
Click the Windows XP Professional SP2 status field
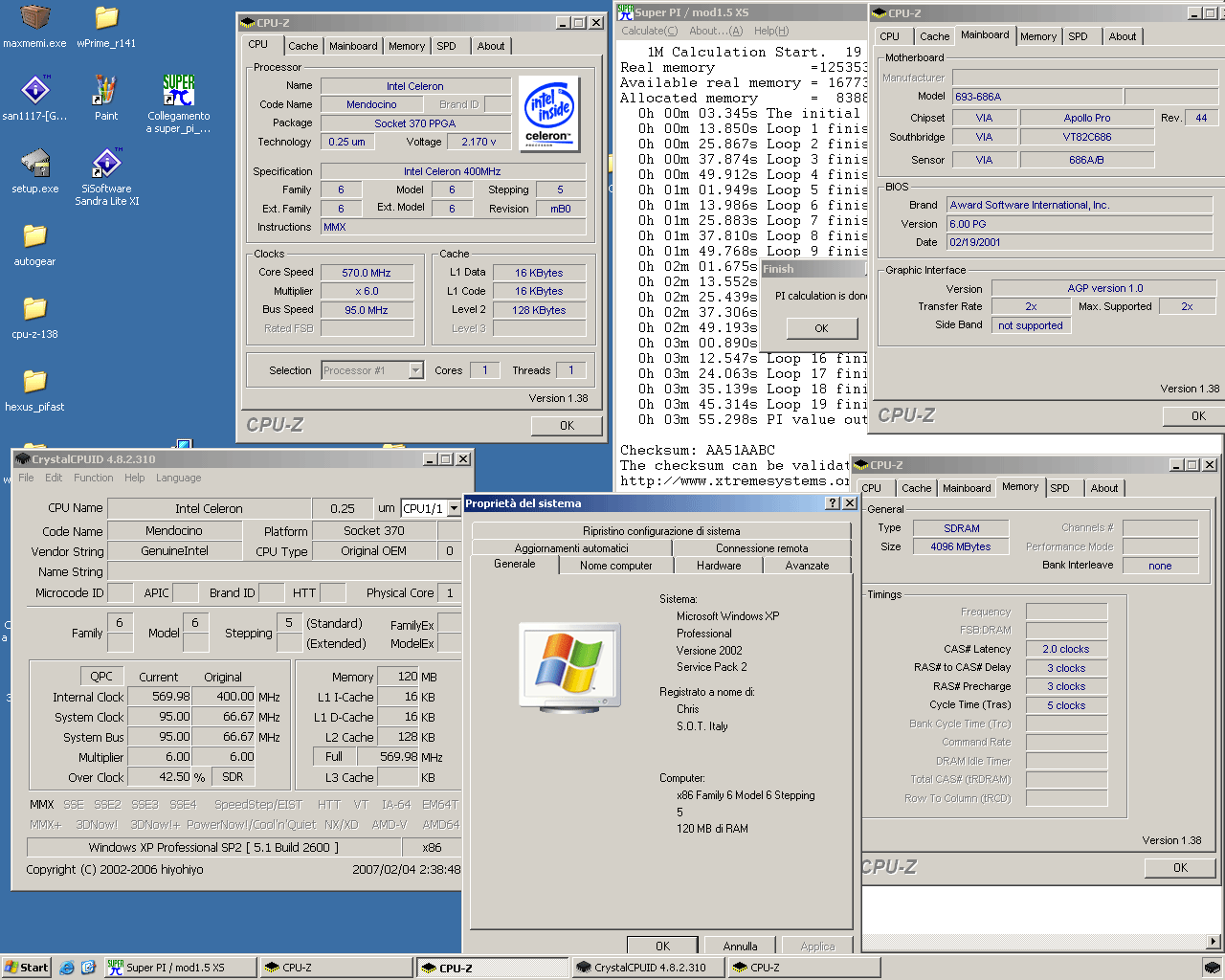[213, 848]
